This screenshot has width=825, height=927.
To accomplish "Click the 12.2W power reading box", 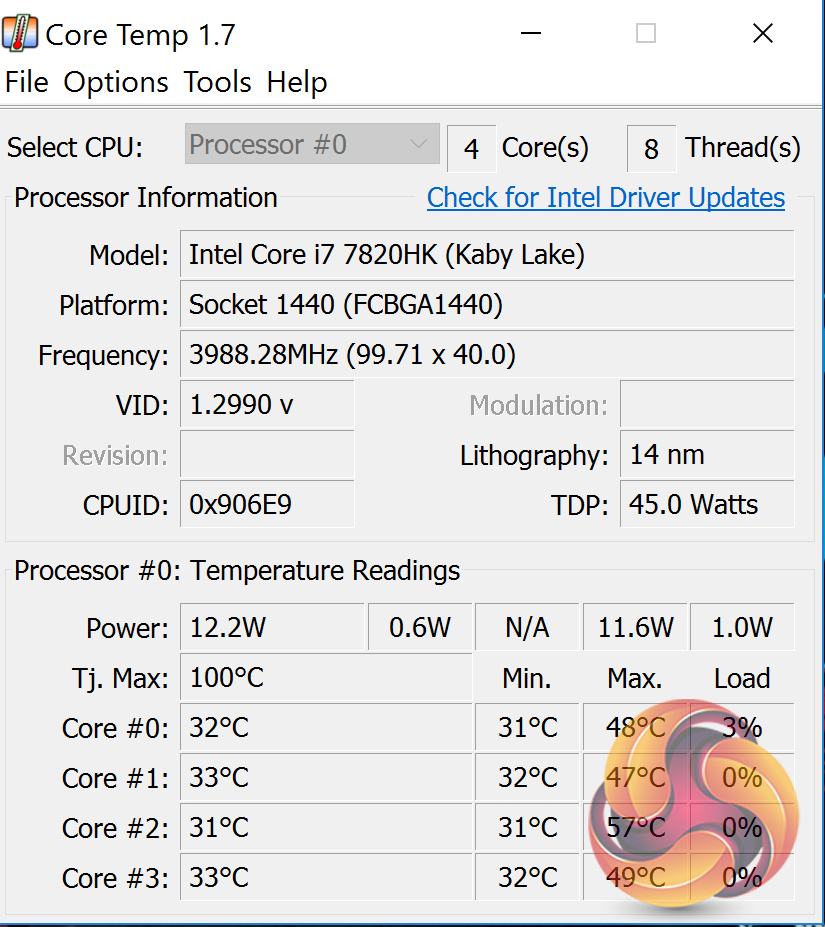I will (x=272, y=628).
